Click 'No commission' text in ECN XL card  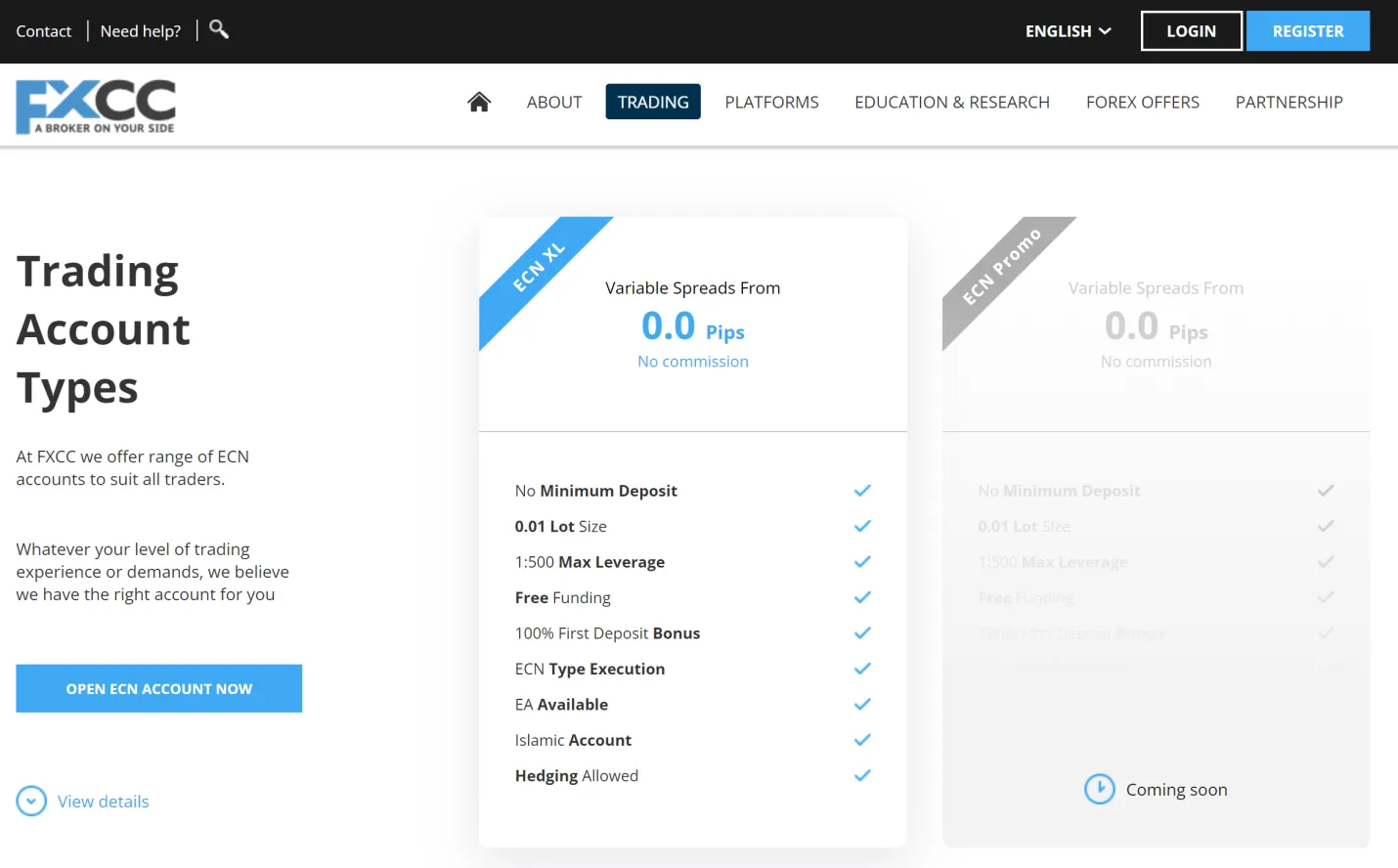click(x=693, y=362)
